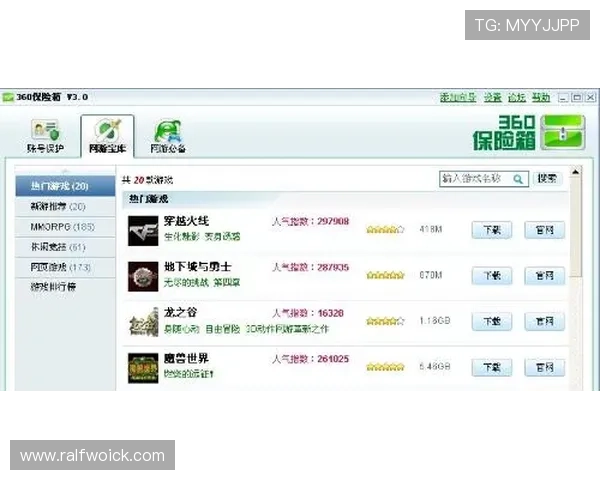This screenshot has width=600, height=480.
Task: Click the 360保险箱 title bar icon
Action: click(8, 97)
